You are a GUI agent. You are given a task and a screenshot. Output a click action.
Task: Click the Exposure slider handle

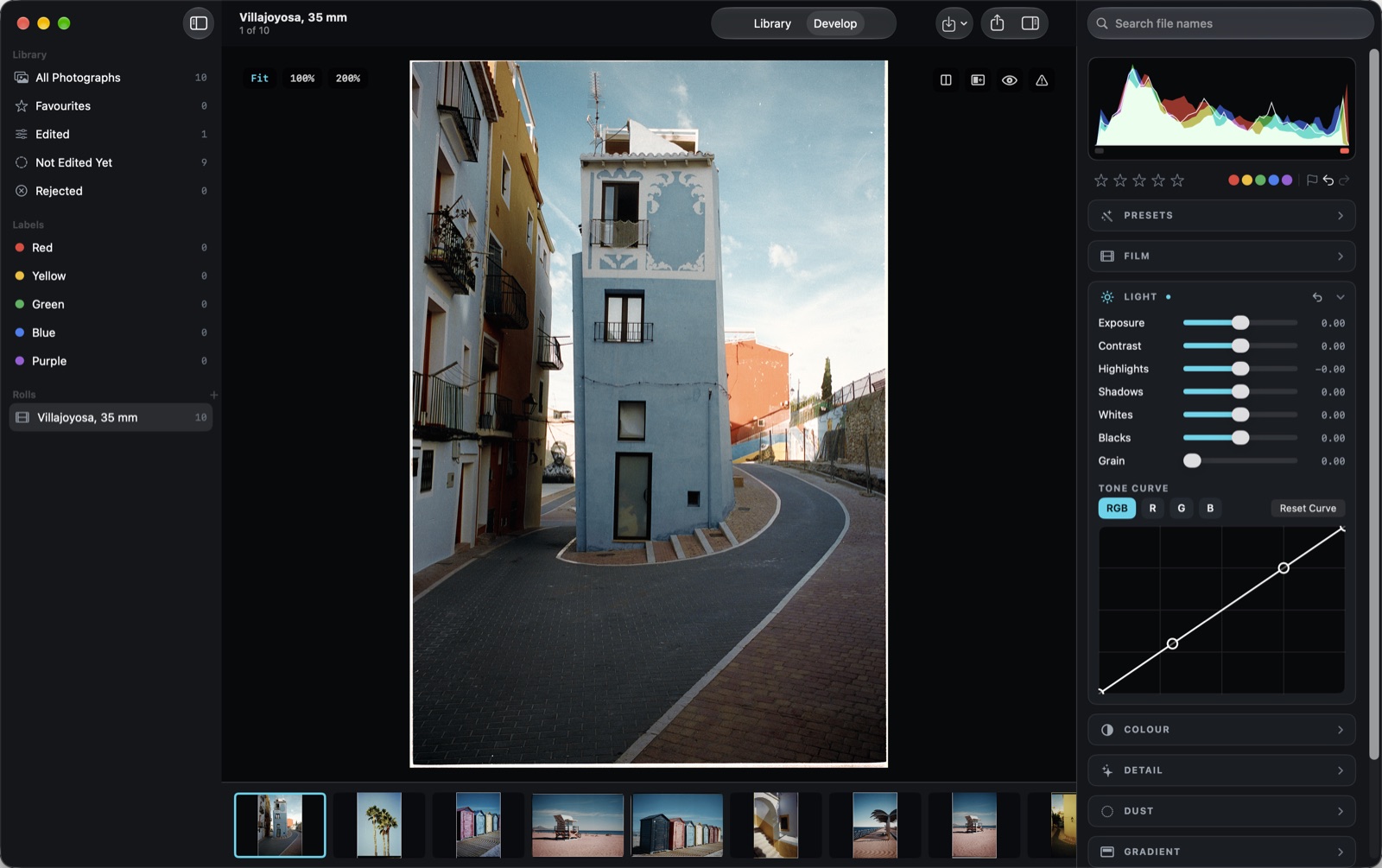(x=1240, y=323)
